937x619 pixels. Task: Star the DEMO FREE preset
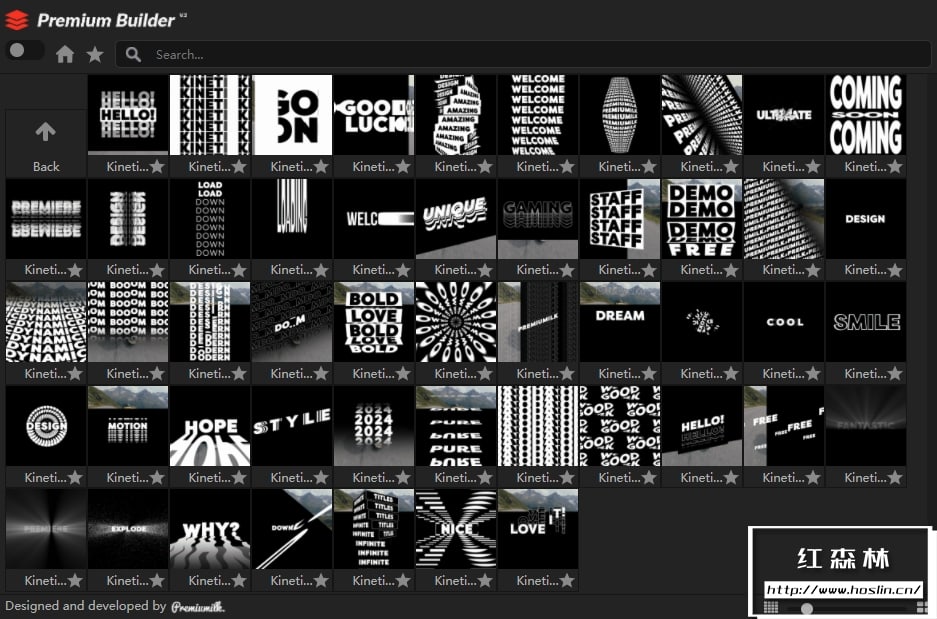(x=731, y=270)
